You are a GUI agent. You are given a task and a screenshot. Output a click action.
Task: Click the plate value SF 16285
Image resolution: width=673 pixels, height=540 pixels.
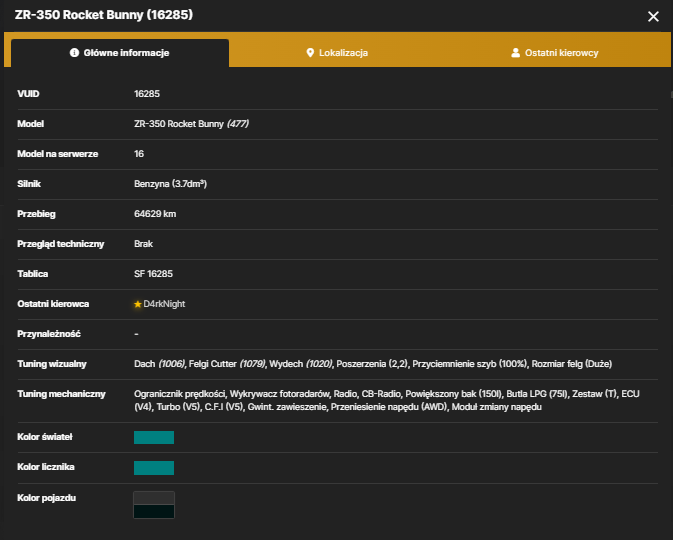point(153,274)
